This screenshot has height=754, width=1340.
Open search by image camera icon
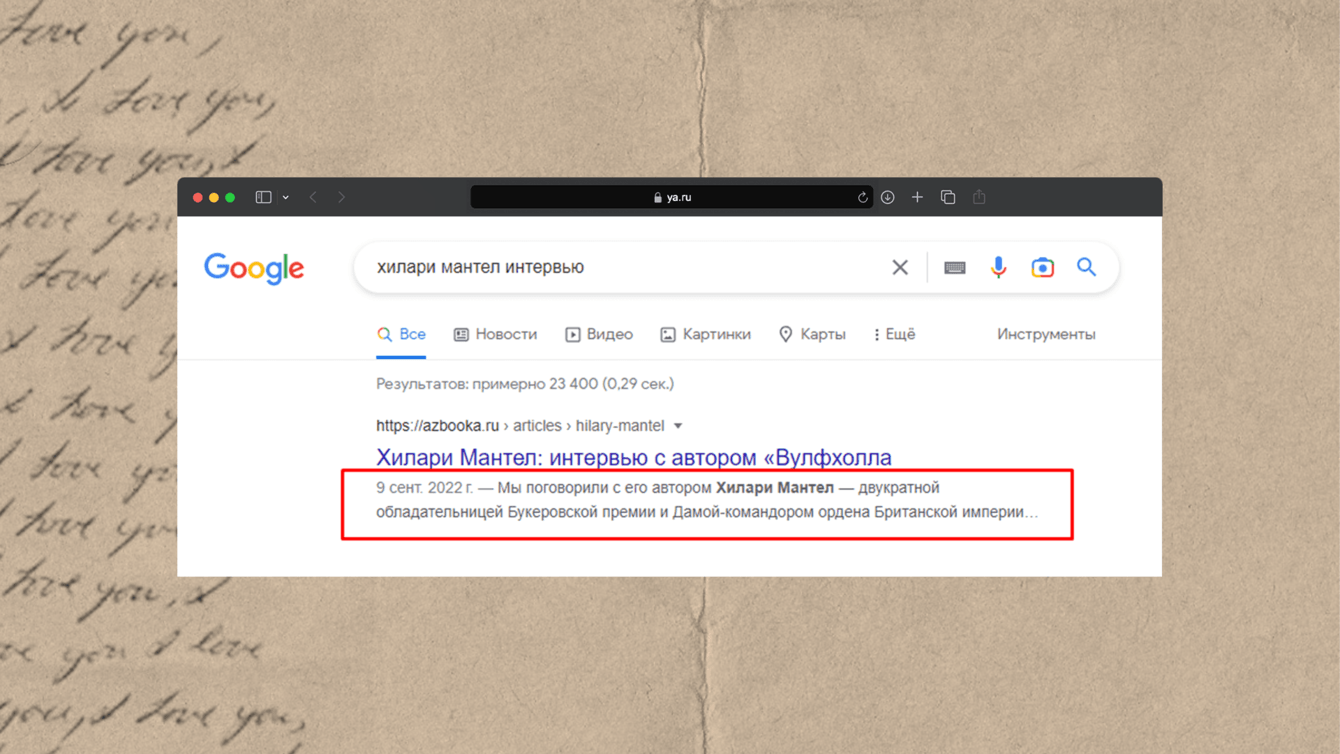(x=1042, y=267)
